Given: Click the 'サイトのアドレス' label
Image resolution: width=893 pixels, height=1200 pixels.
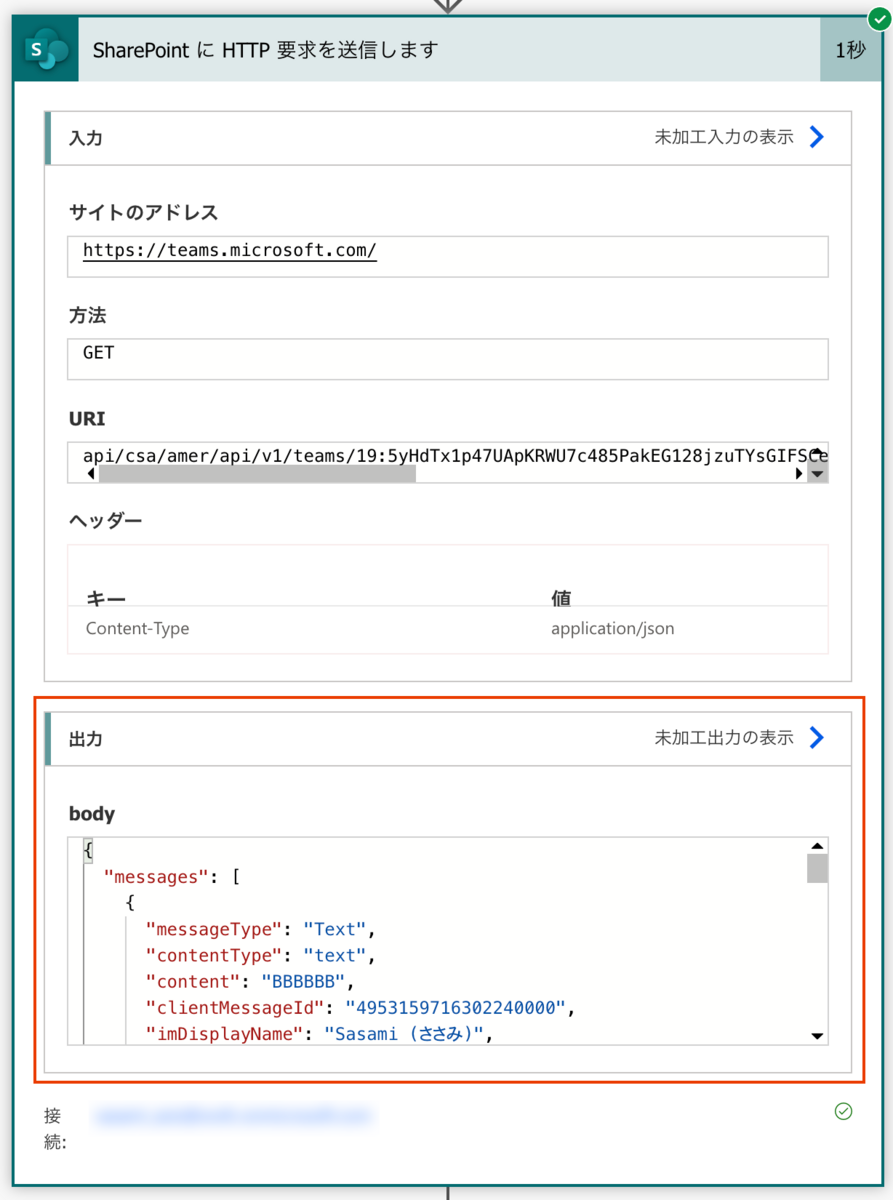Looking at the screenshot, I should coord(143,213).
